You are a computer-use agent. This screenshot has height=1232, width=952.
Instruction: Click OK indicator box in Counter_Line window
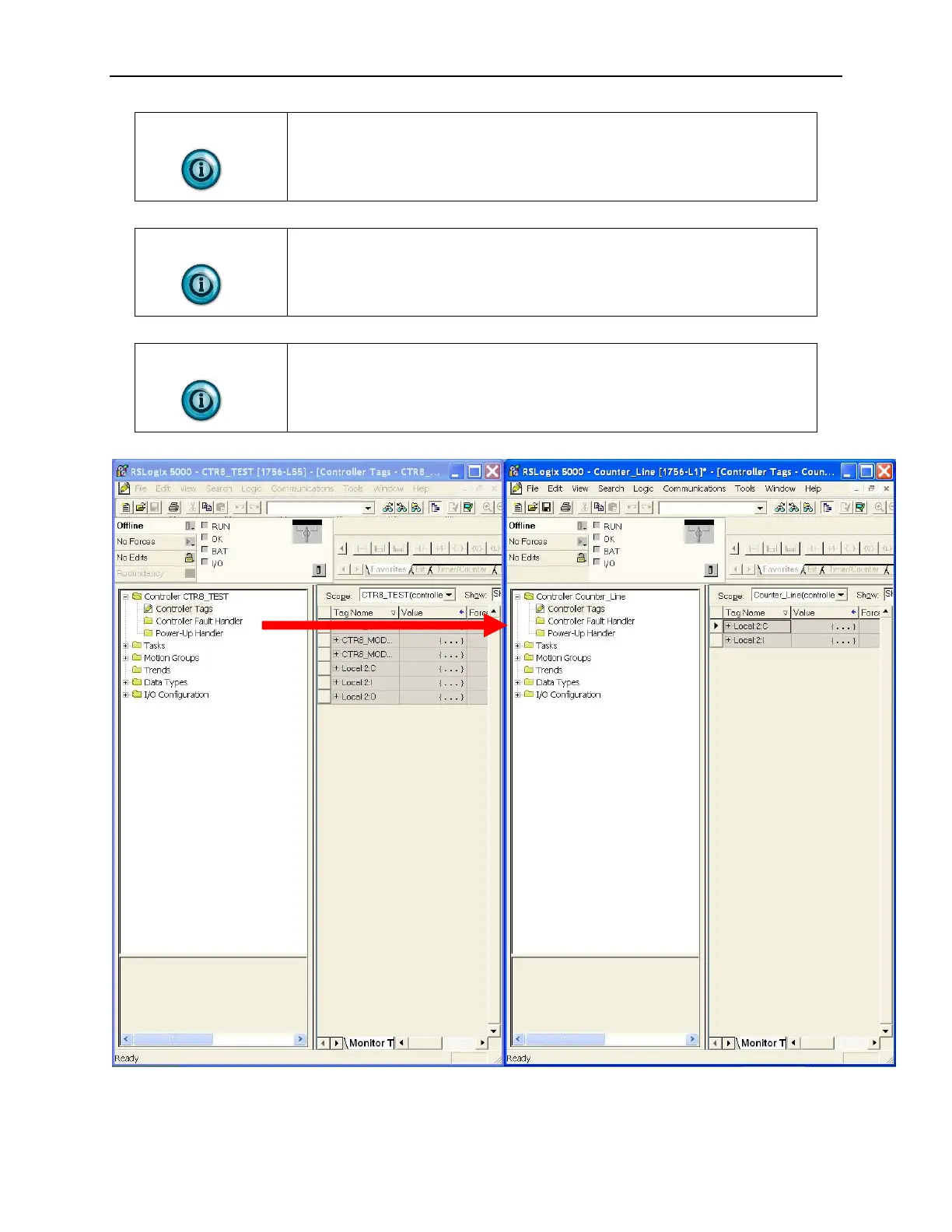(597, 537)
